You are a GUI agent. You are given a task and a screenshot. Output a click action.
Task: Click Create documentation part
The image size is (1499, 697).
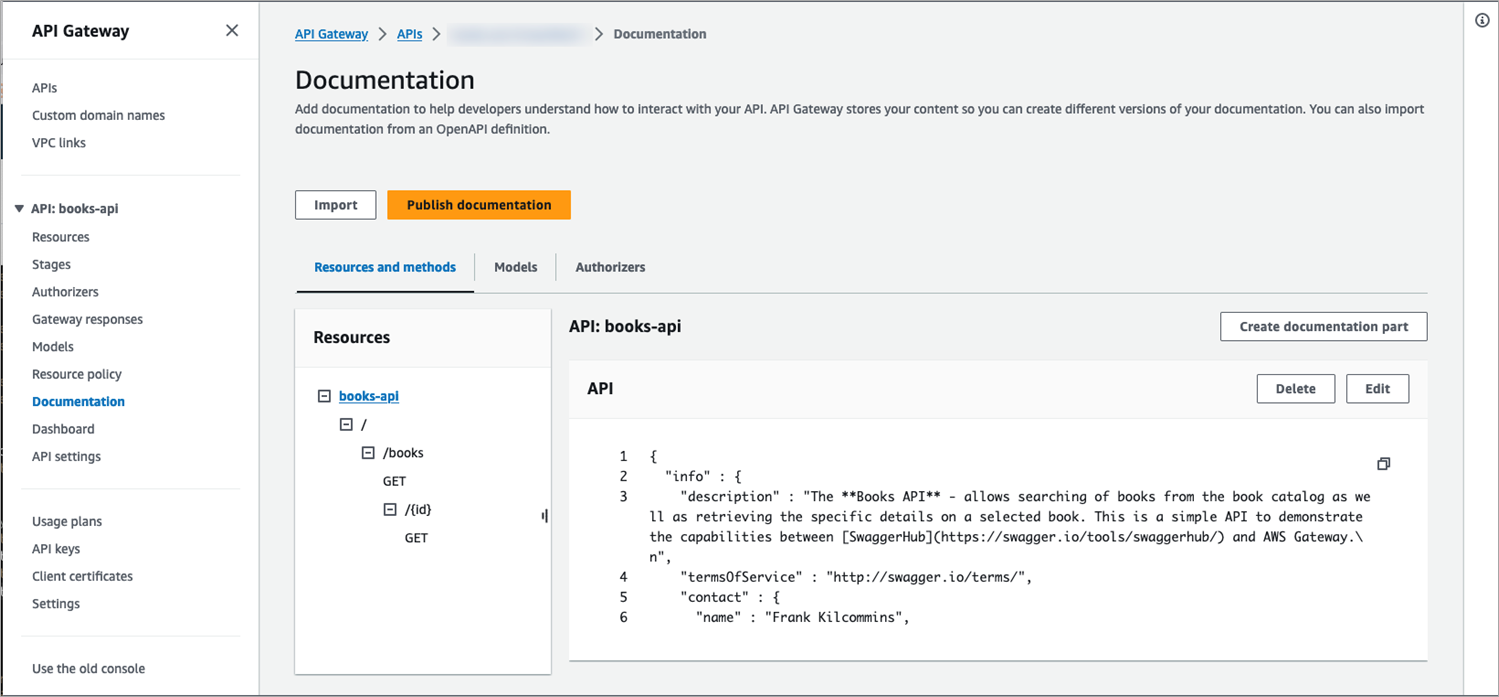click(1323, 327)
